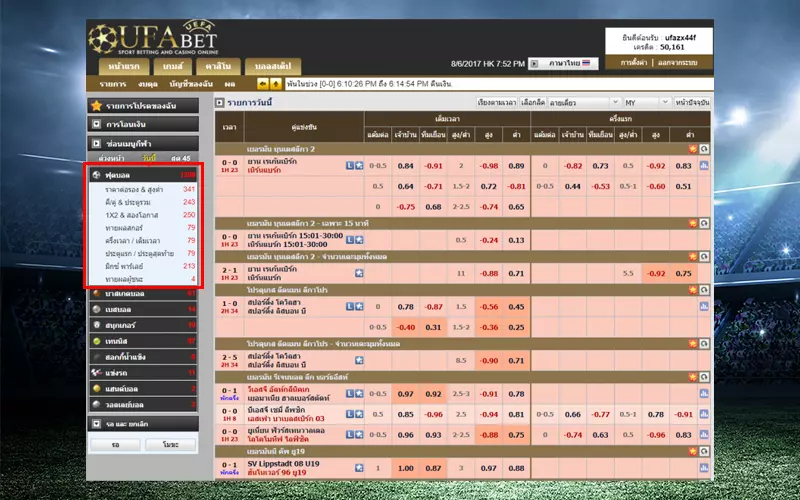Click the up yellow arrow beside the ticker
800x500 pixels.
275,84
